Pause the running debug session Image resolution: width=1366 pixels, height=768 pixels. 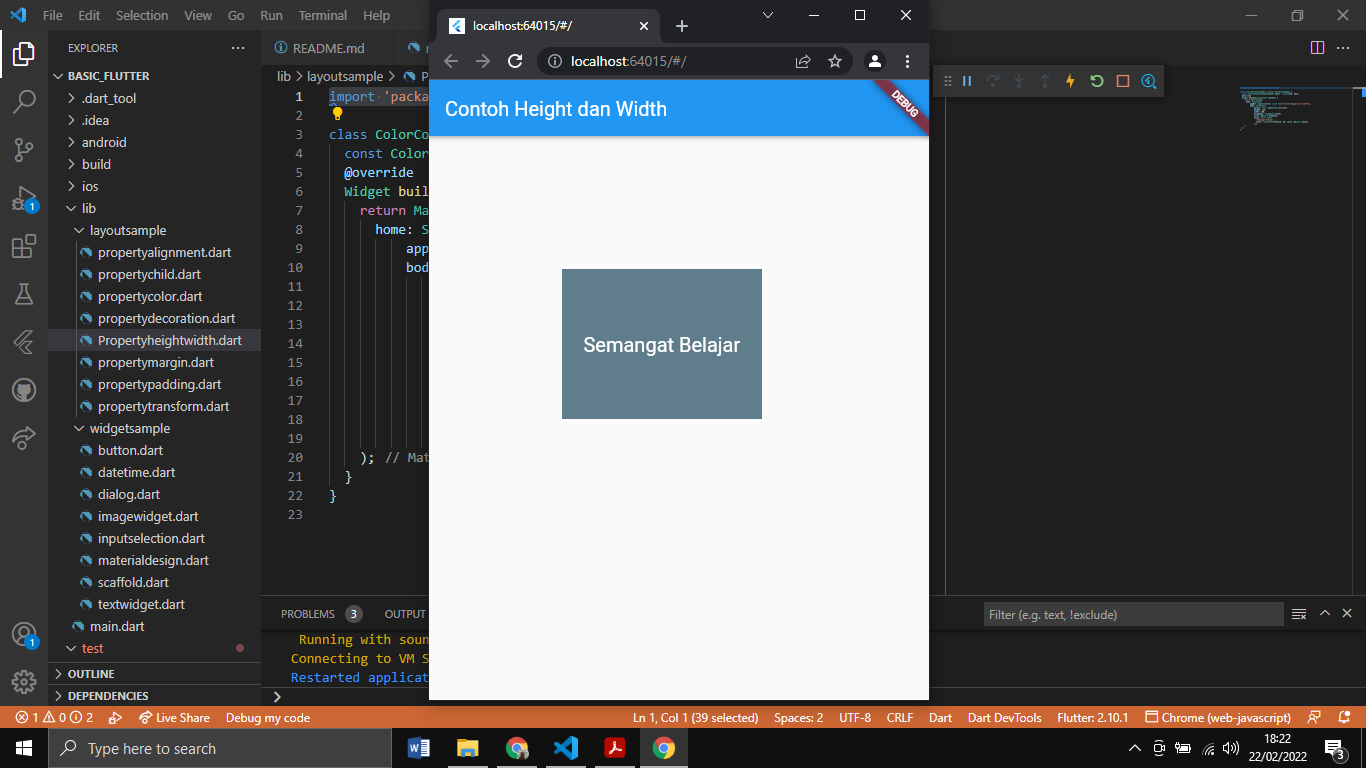[967, 81]
